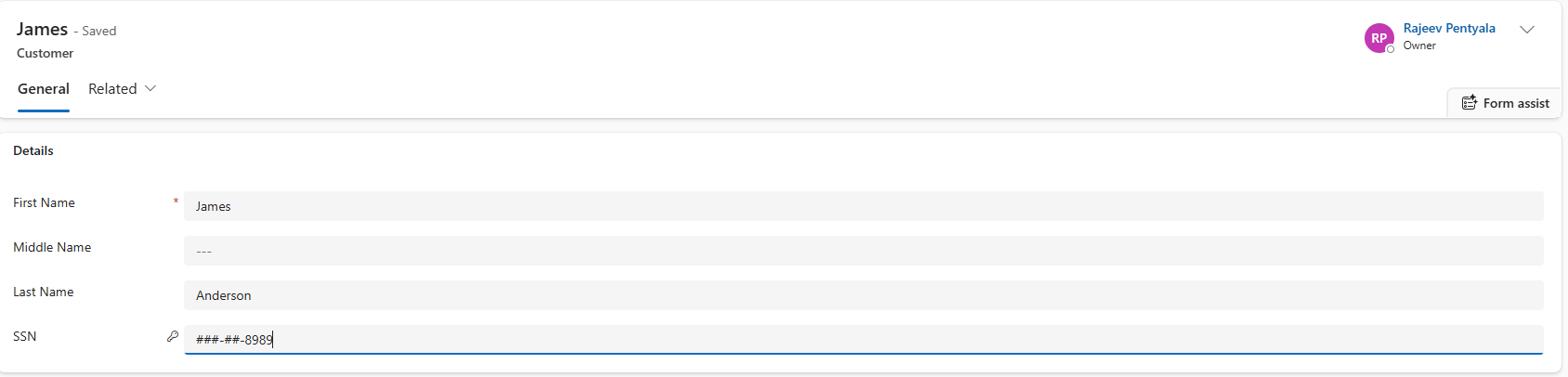Screen dimensions: 1568x377
Task: Click the red required asterisk by First Name
Action: click(x=176, y=201)
